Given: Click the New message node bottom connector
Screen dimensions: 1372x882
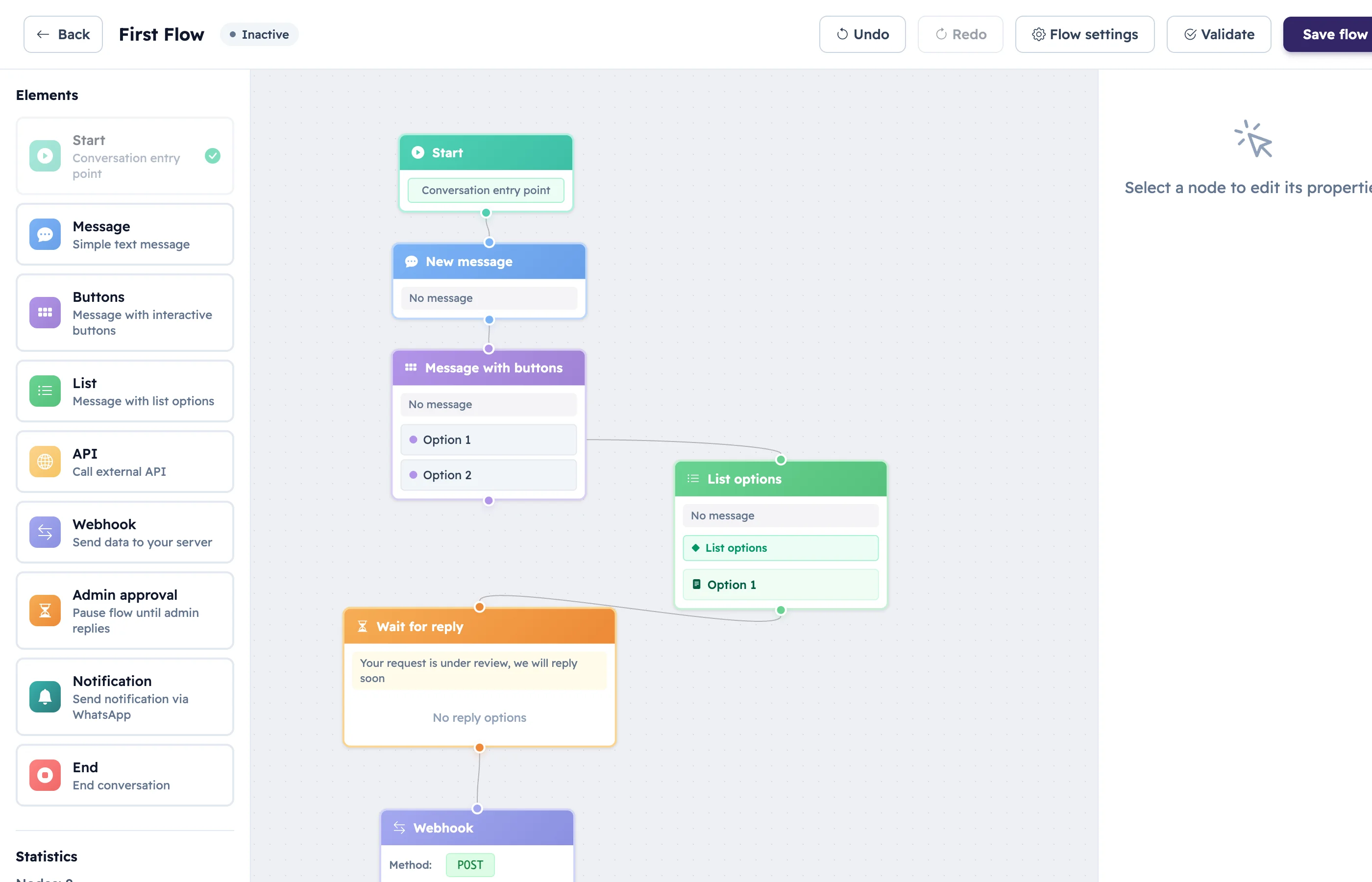Looking at the screenshot, I should 489,319.
